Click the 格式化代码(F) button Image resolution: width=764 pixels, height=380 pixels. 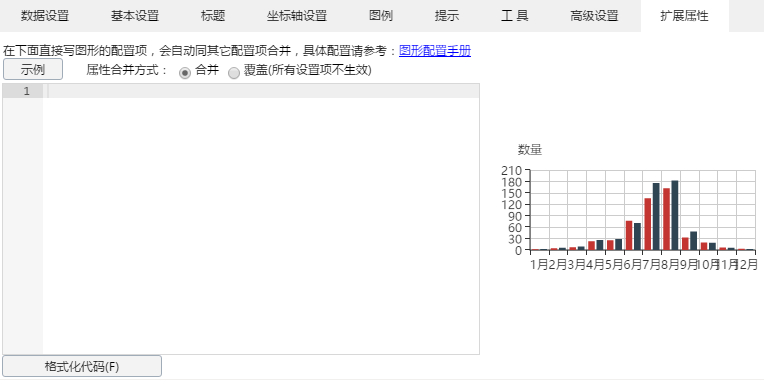click(x=82, y=366)
